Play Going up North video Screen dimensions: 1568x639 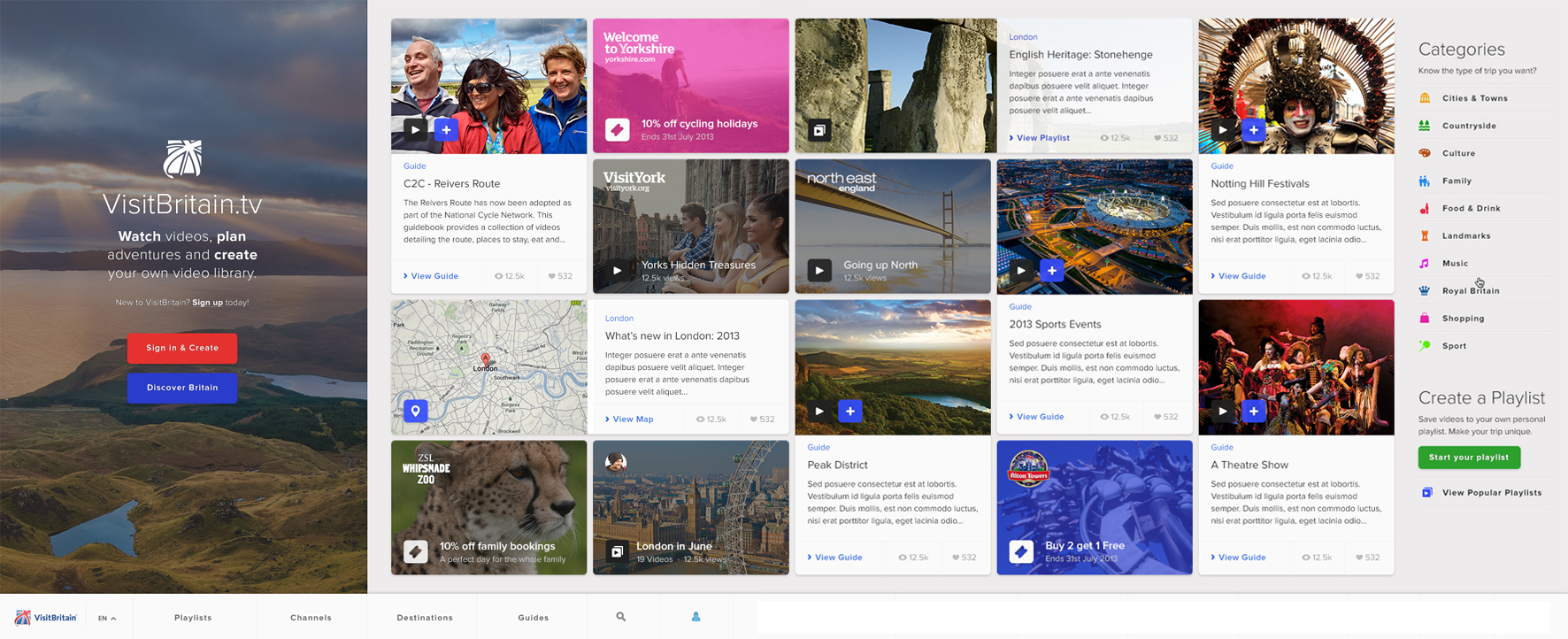[819, 270]
